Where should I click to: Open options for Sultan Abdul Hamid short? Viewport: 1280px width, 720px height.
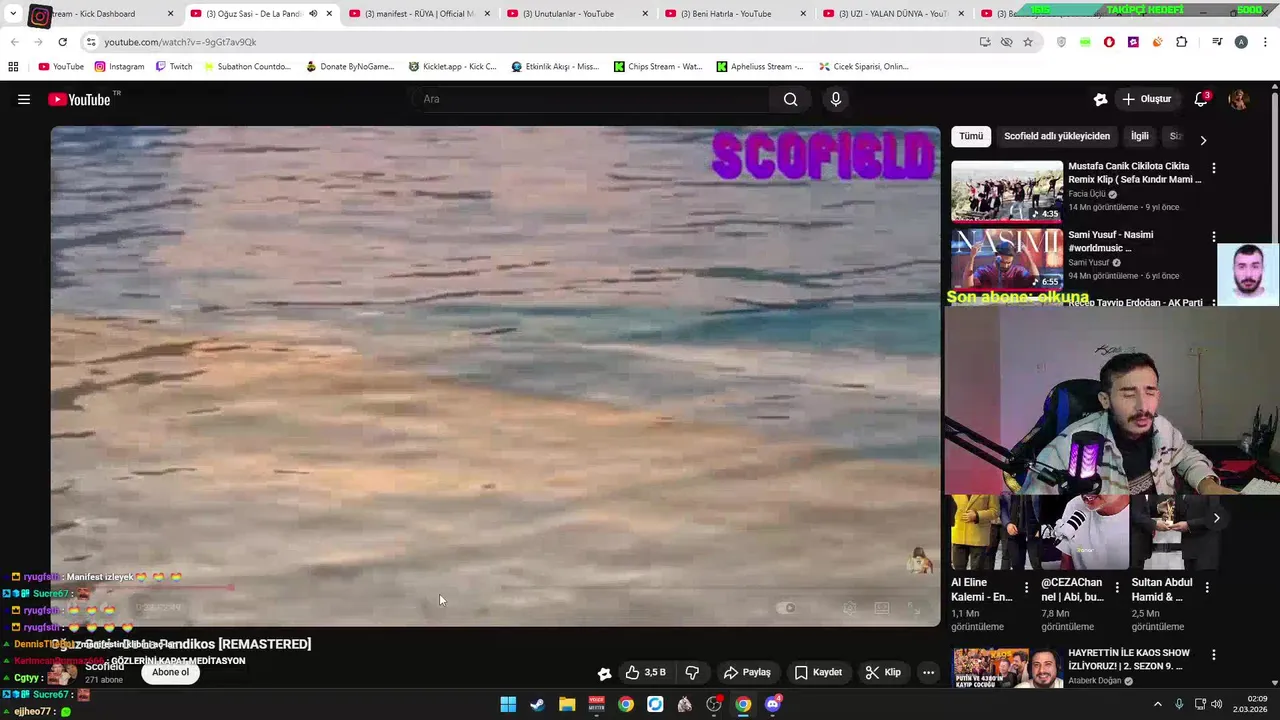[x=1206, y=587]
